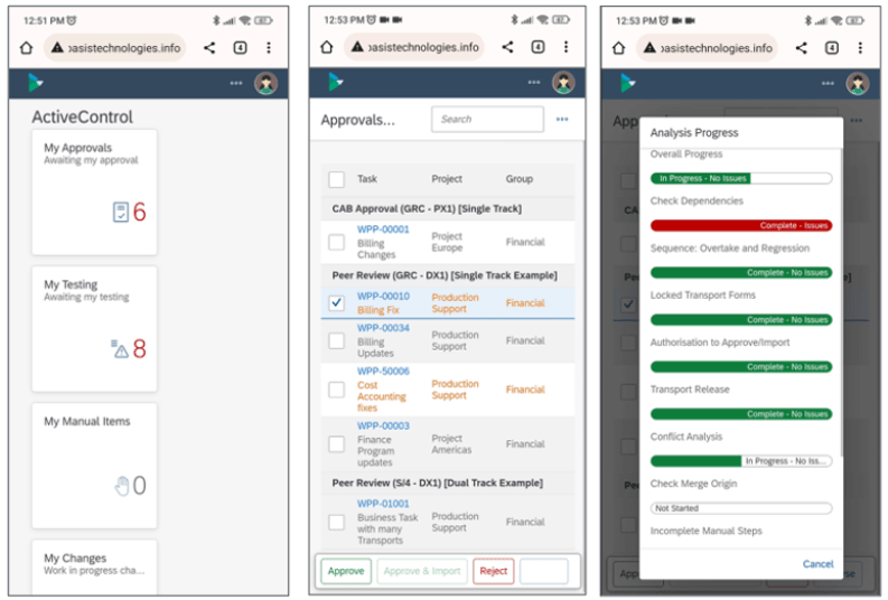Click the Overall Progress bar
This screenshot has height=600, width=888.
pyautogui.click(x=741, y=178)
